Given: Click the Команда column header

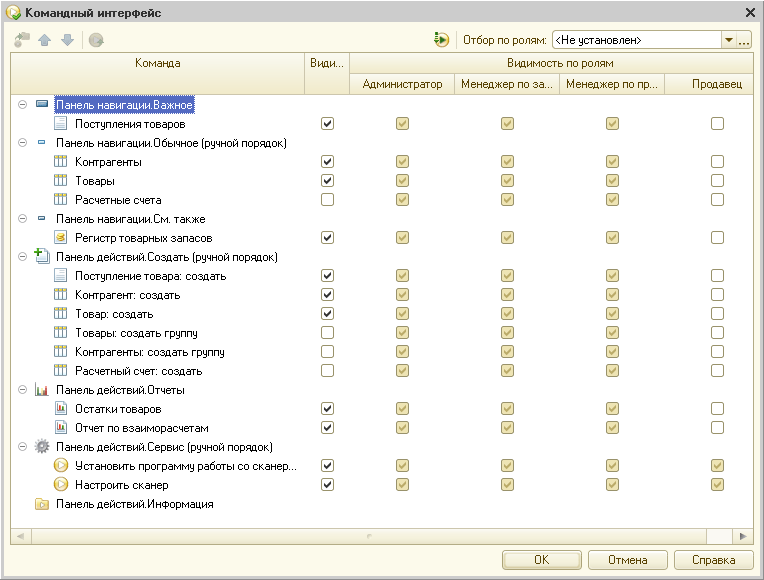Looking at the screenshot, I should [x=157, y=73].
